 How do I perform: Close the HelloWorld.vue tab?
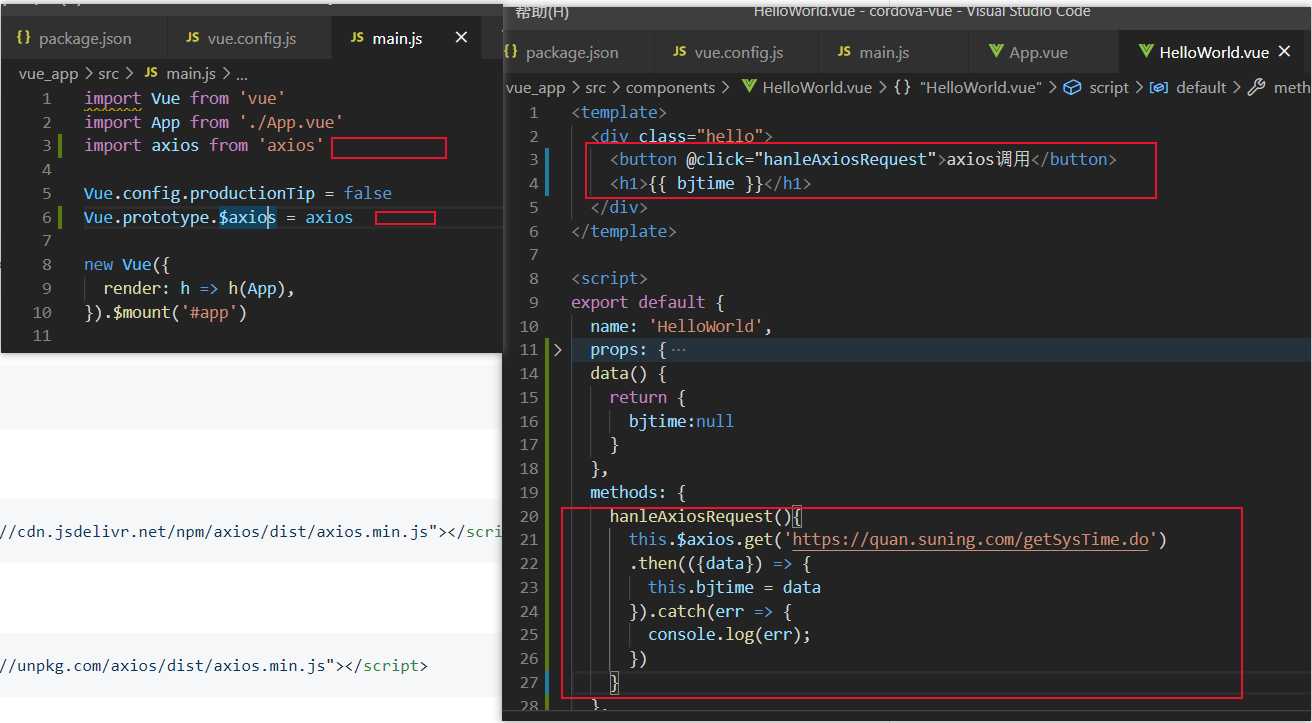pyautogui.click(x=1285, y=52)
